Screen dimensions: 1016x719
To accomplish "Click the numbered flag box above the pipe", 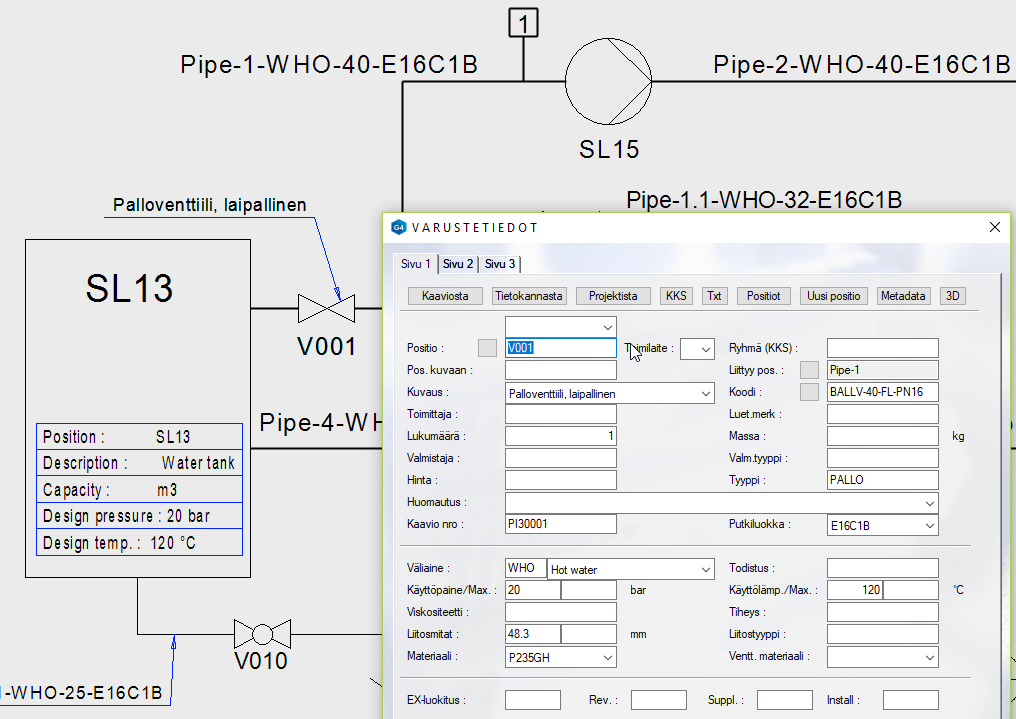I will coord(523,21).
